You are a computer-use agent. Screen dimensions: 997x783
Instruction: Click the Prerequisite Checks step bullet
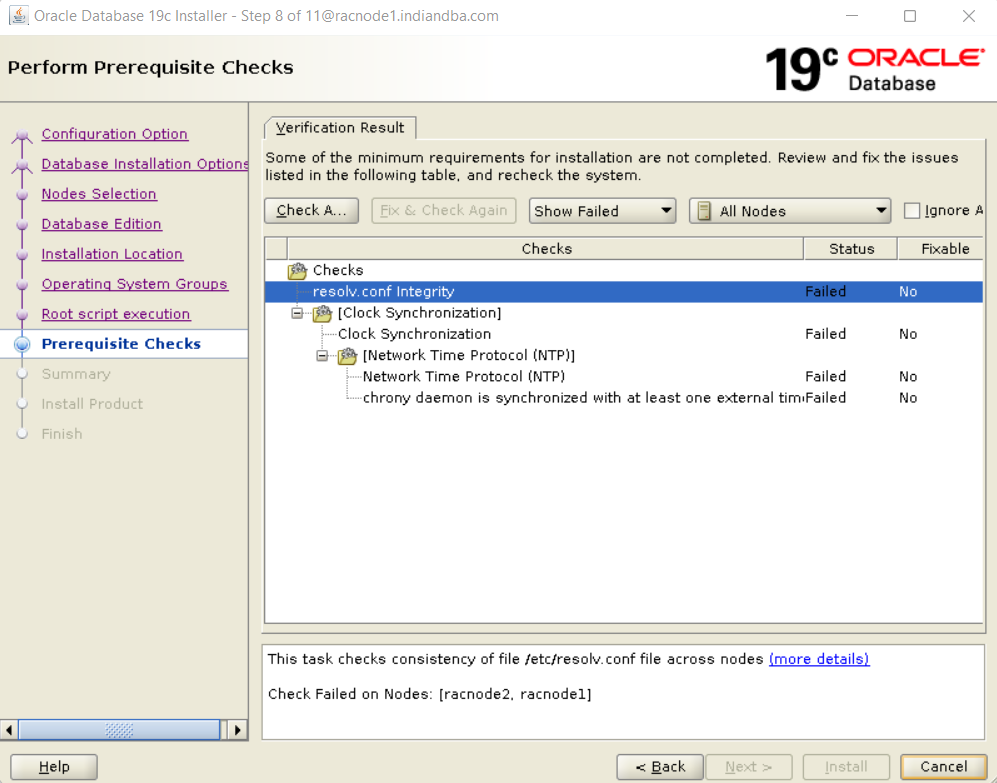22,344
